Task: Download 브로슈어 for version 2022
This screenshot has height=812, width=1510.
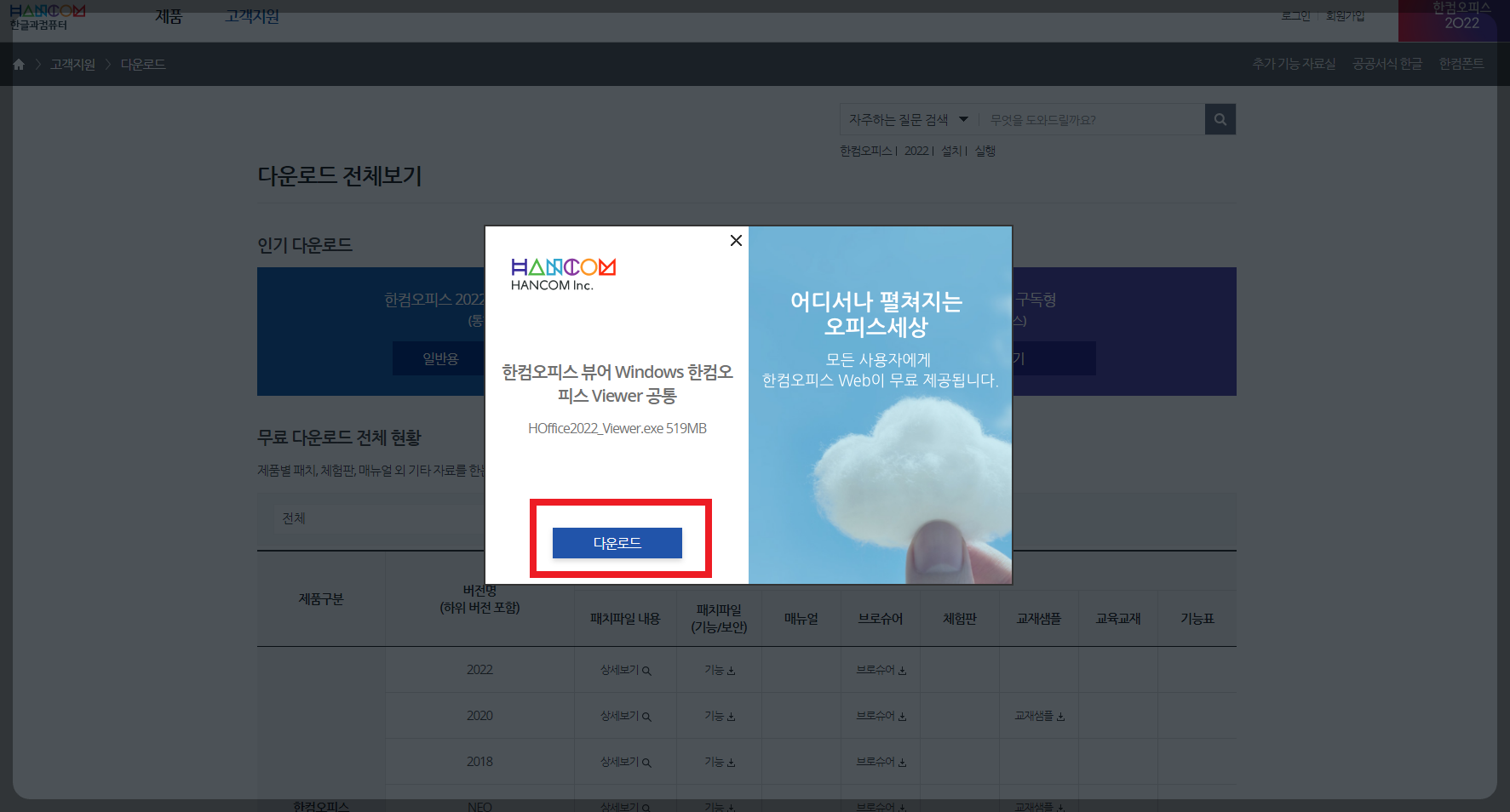Action: tap(881, 670)
